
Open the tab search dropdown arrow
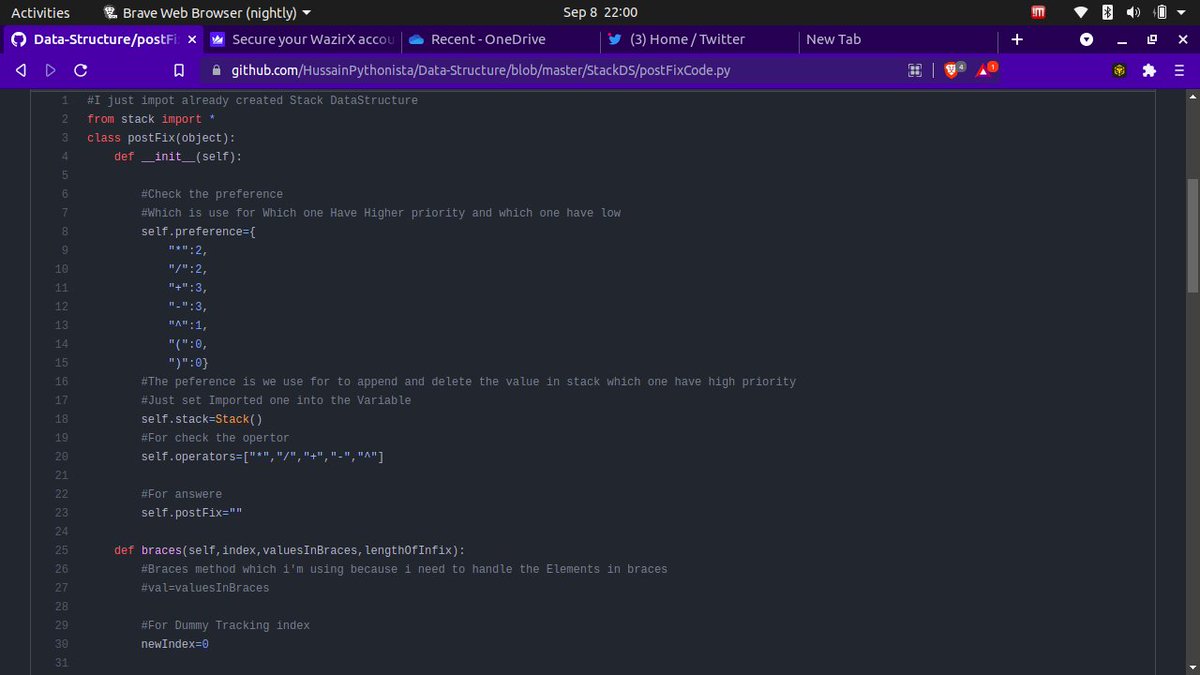tap(1087, 40)
